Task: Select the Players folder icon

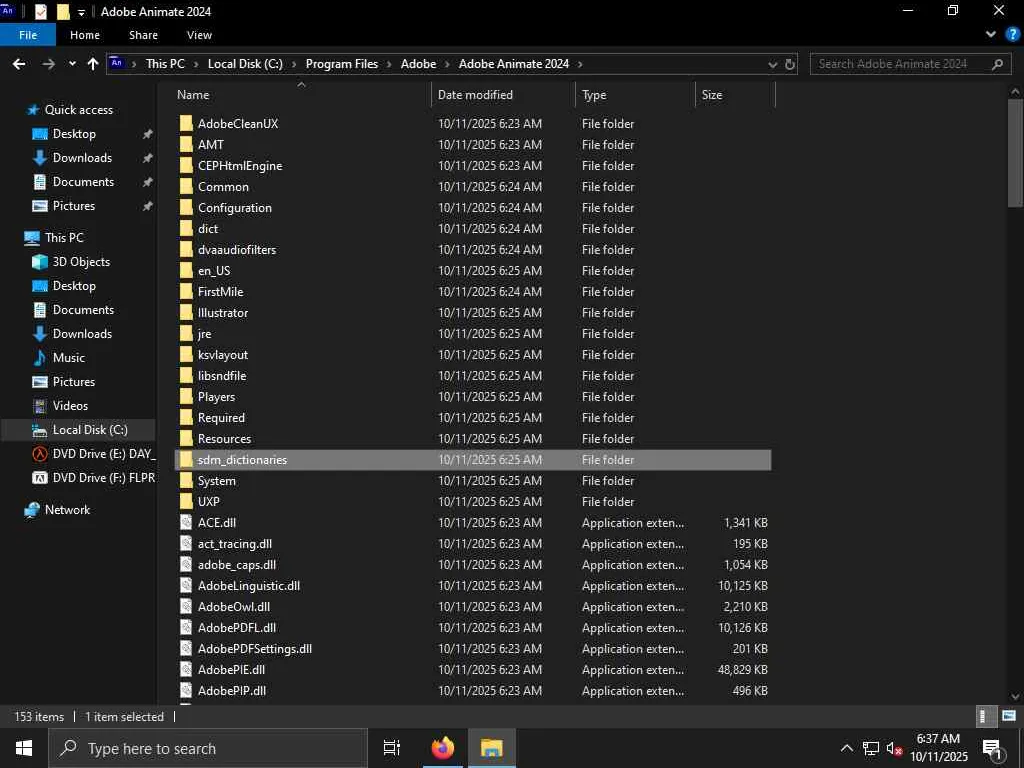Action: click(x=186, y=396)
